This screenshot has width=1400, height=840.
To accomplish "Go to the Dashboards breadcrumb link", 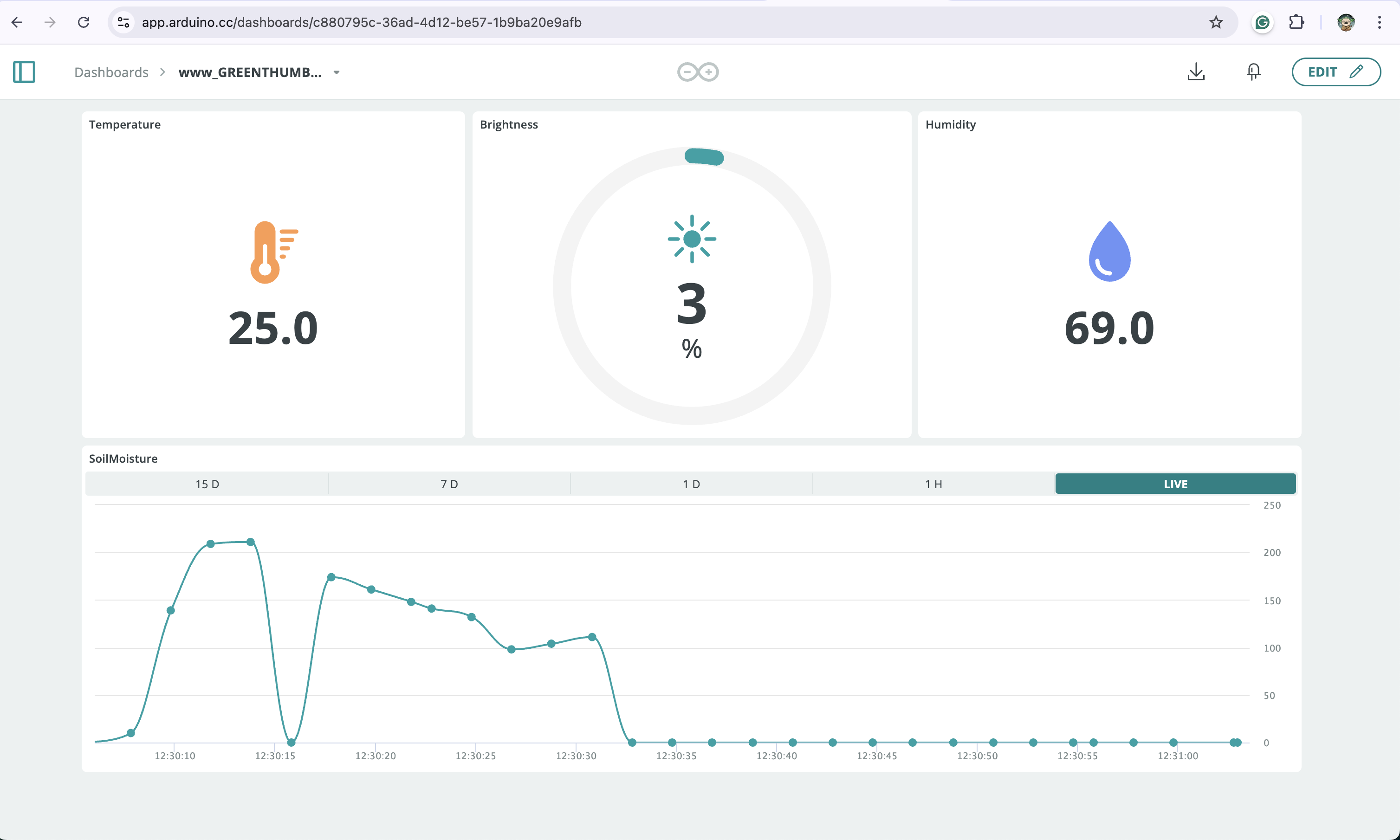I will (111, 72).
